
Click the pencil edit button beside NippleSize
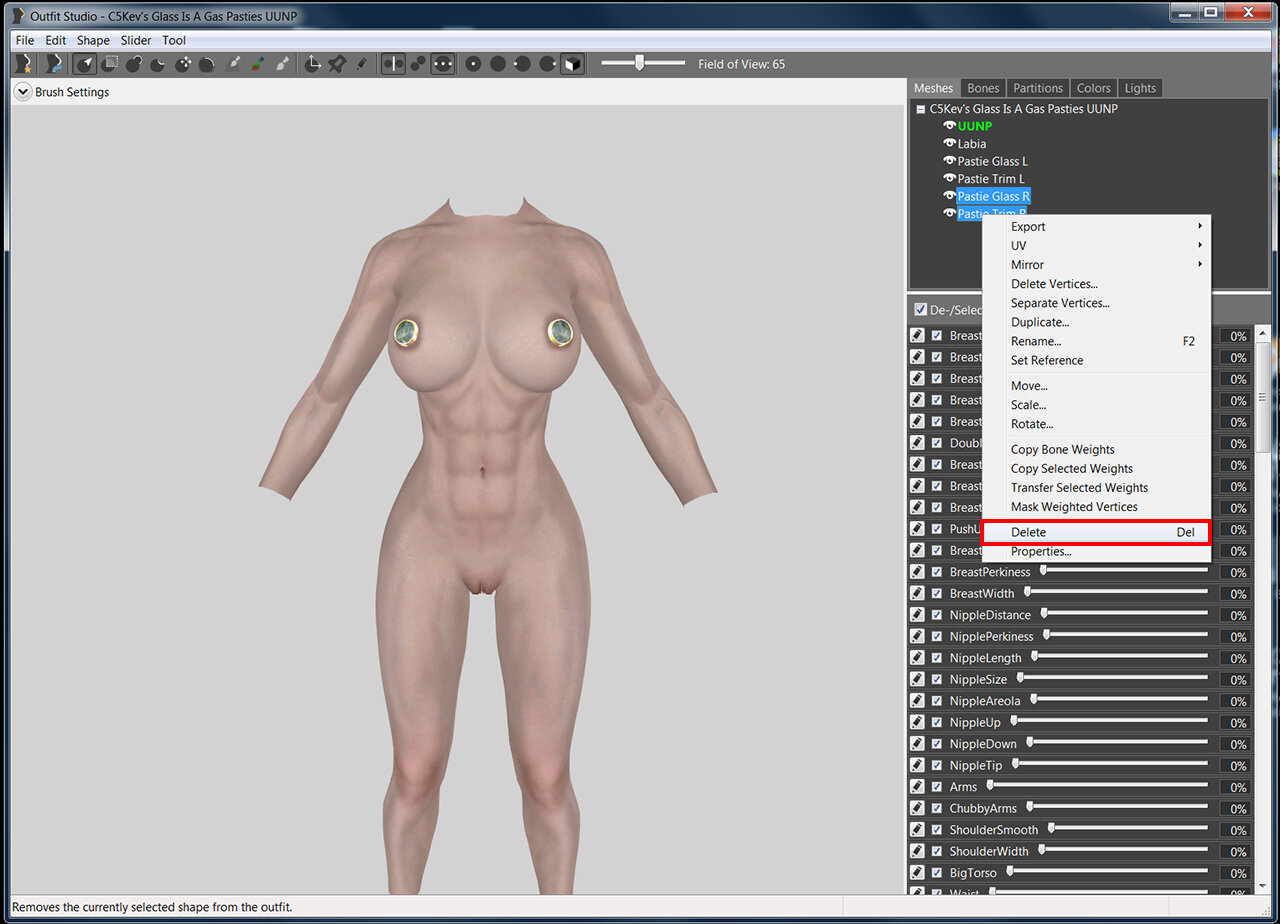pos(917,679)
